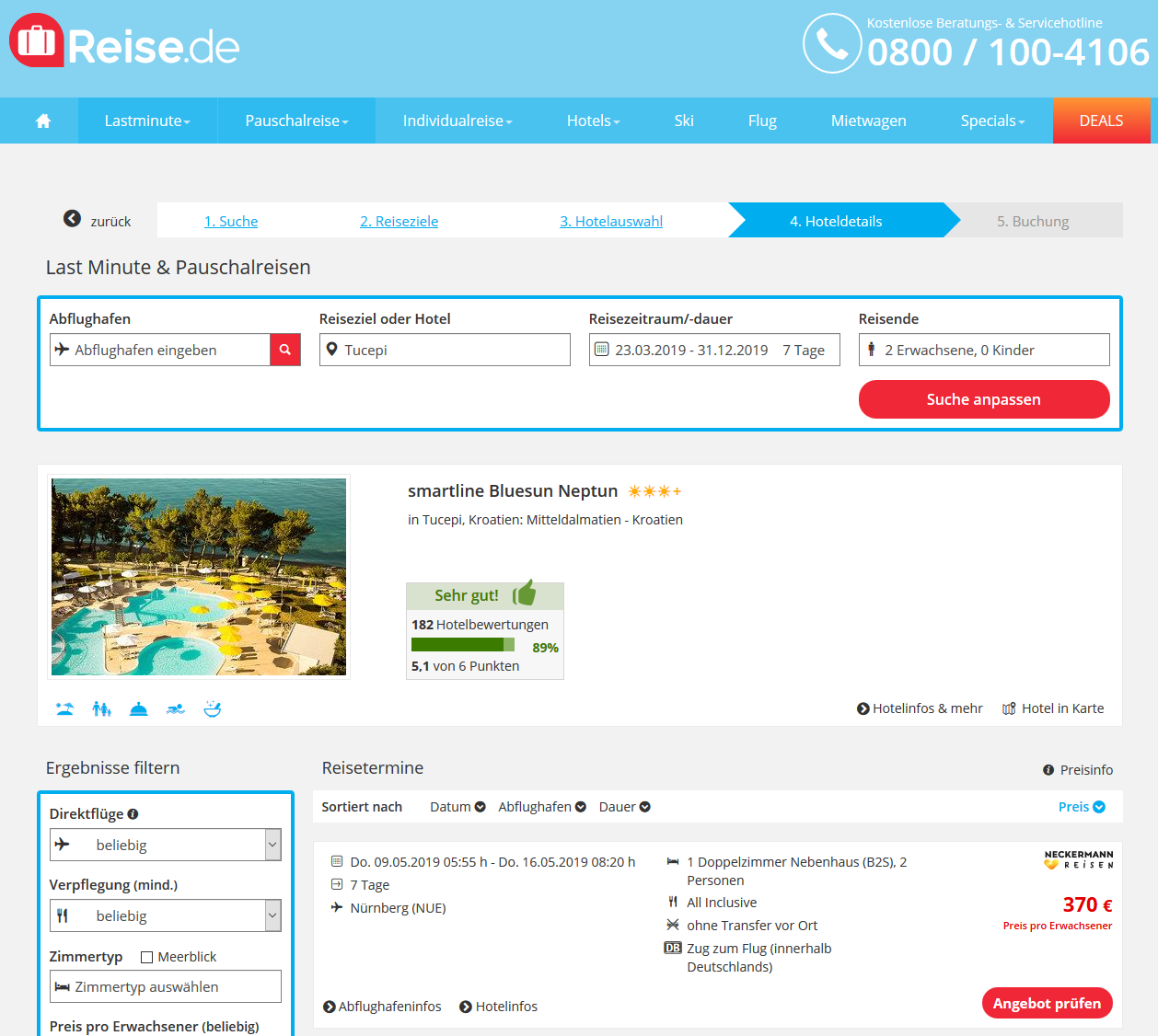The height and width of the screenshot is (1036, 1158).
Task: Click the person icon in Reisende field
Action: (871, 350)
